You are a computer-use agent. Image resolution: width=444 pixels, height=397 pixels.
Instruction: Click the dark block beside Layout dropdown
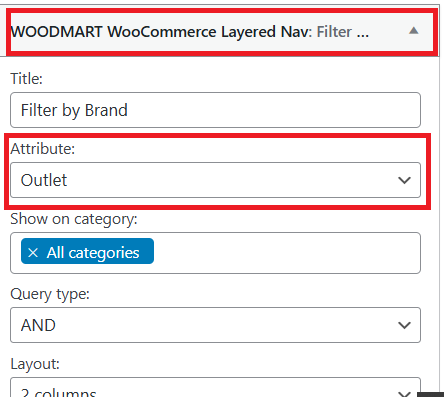pos(430,395)
